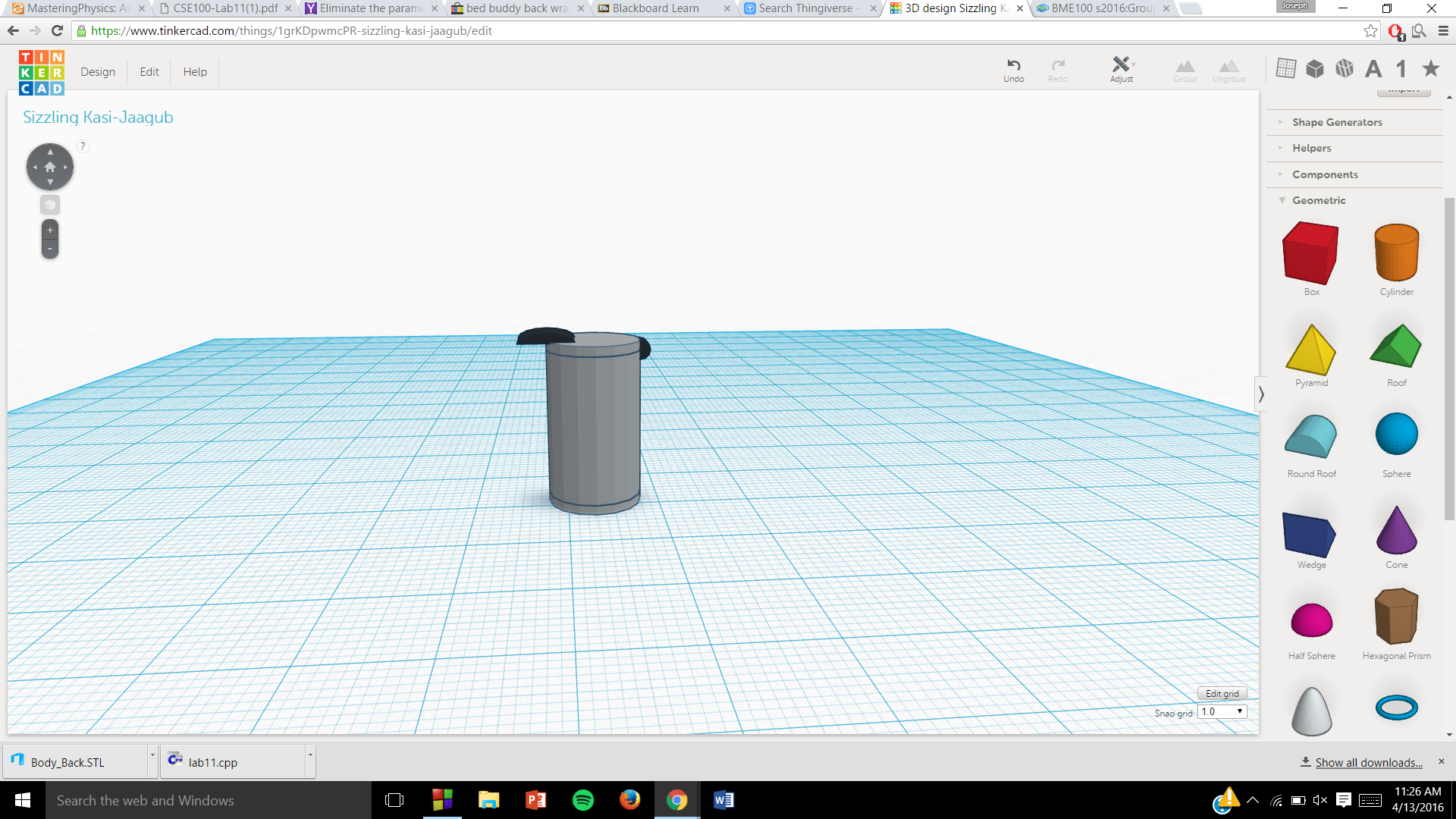
Task: Open the Snap grid dropdown
Action: pyautogui.click(x=1222, y=712)
